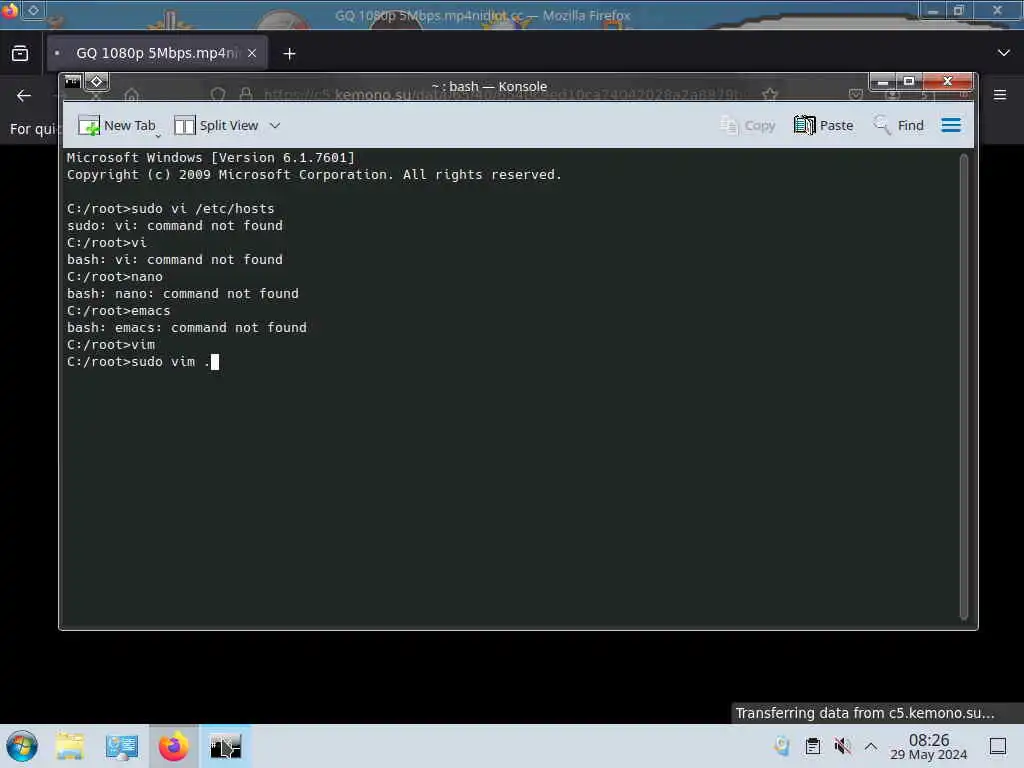
Task: Click the Firefox site lock icon
Action: pos(246,95)
